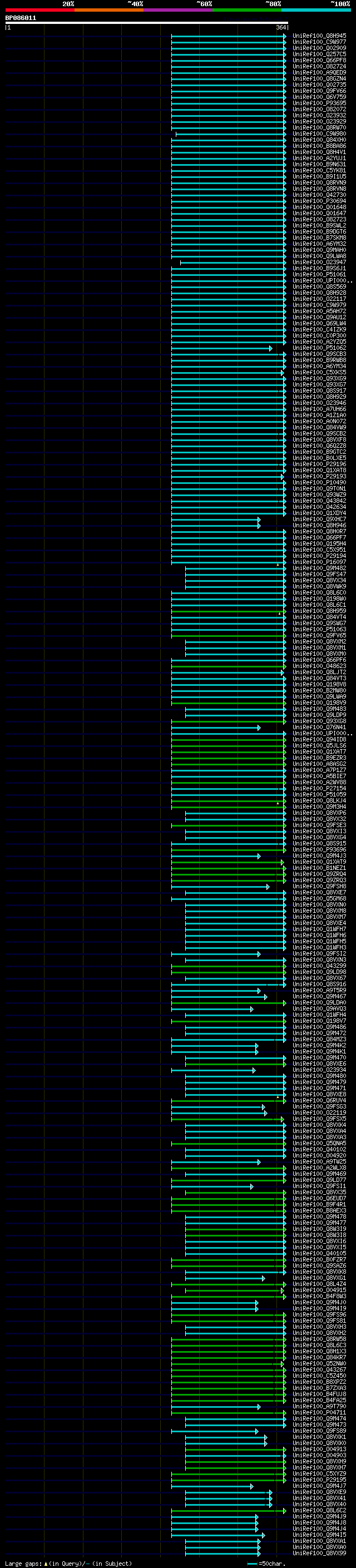Open hit UniRef100_Q5QNA5

pos(319,1143)
